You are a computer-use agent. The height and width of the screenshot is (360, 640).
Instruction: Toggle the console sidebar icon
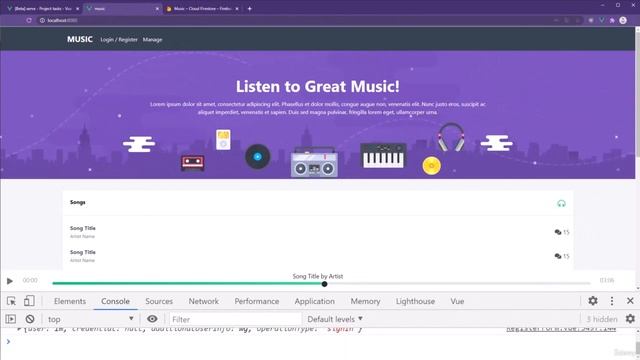[x=11, y=319]
